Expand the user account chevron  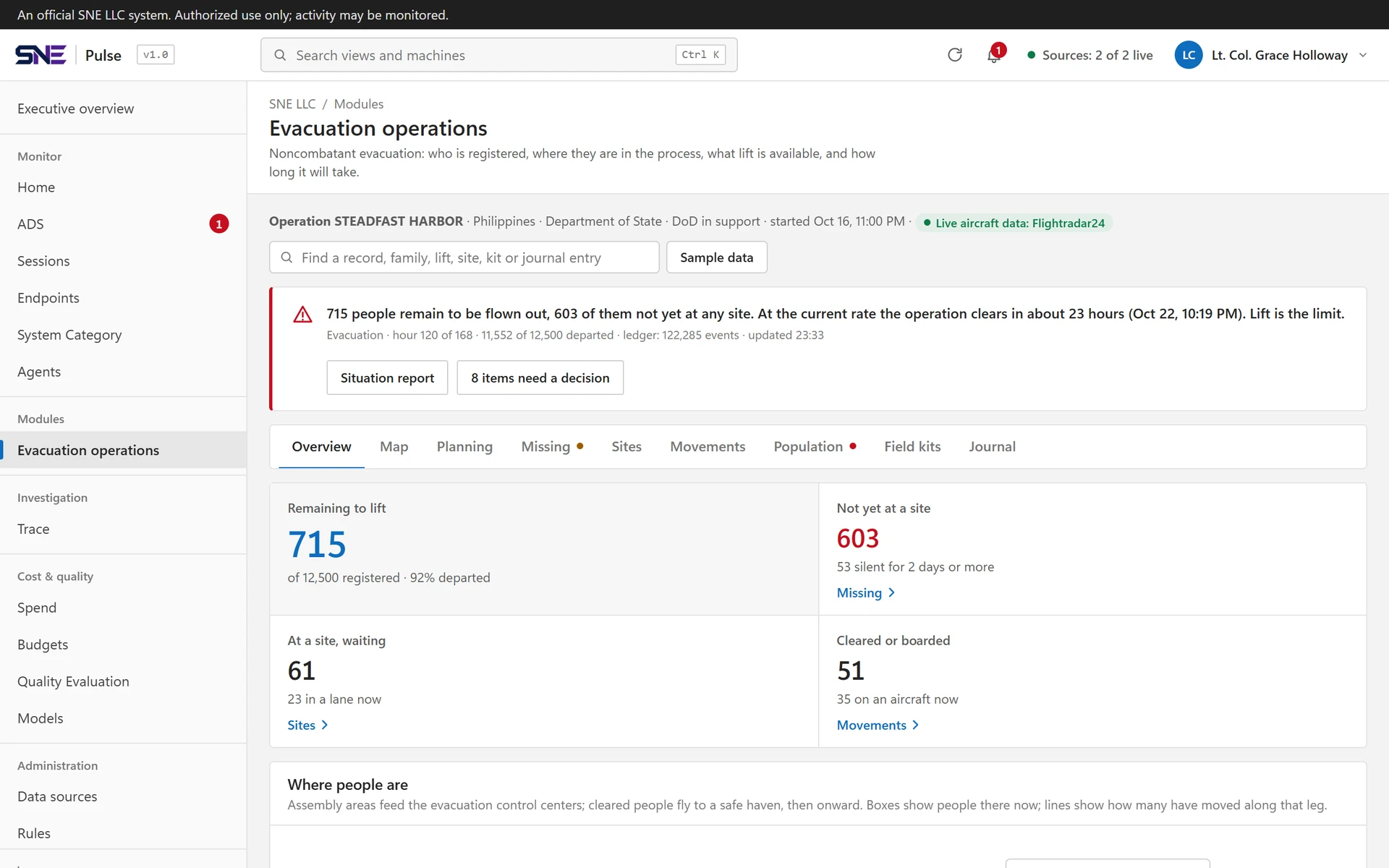(x=1363, y=55)
